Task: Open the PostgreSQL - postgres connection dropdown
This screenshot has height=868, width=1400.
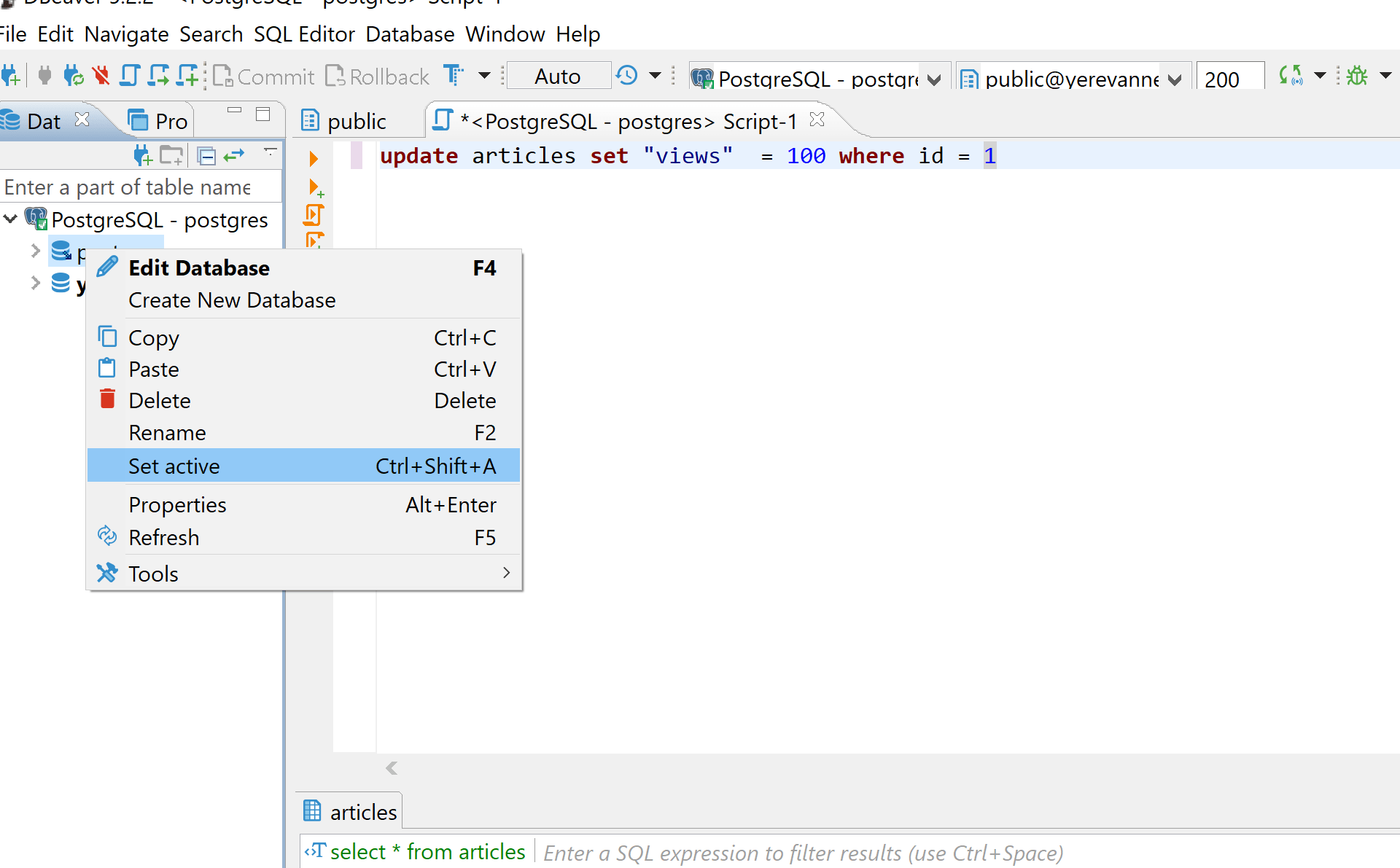Action: [x=934, y=79]
